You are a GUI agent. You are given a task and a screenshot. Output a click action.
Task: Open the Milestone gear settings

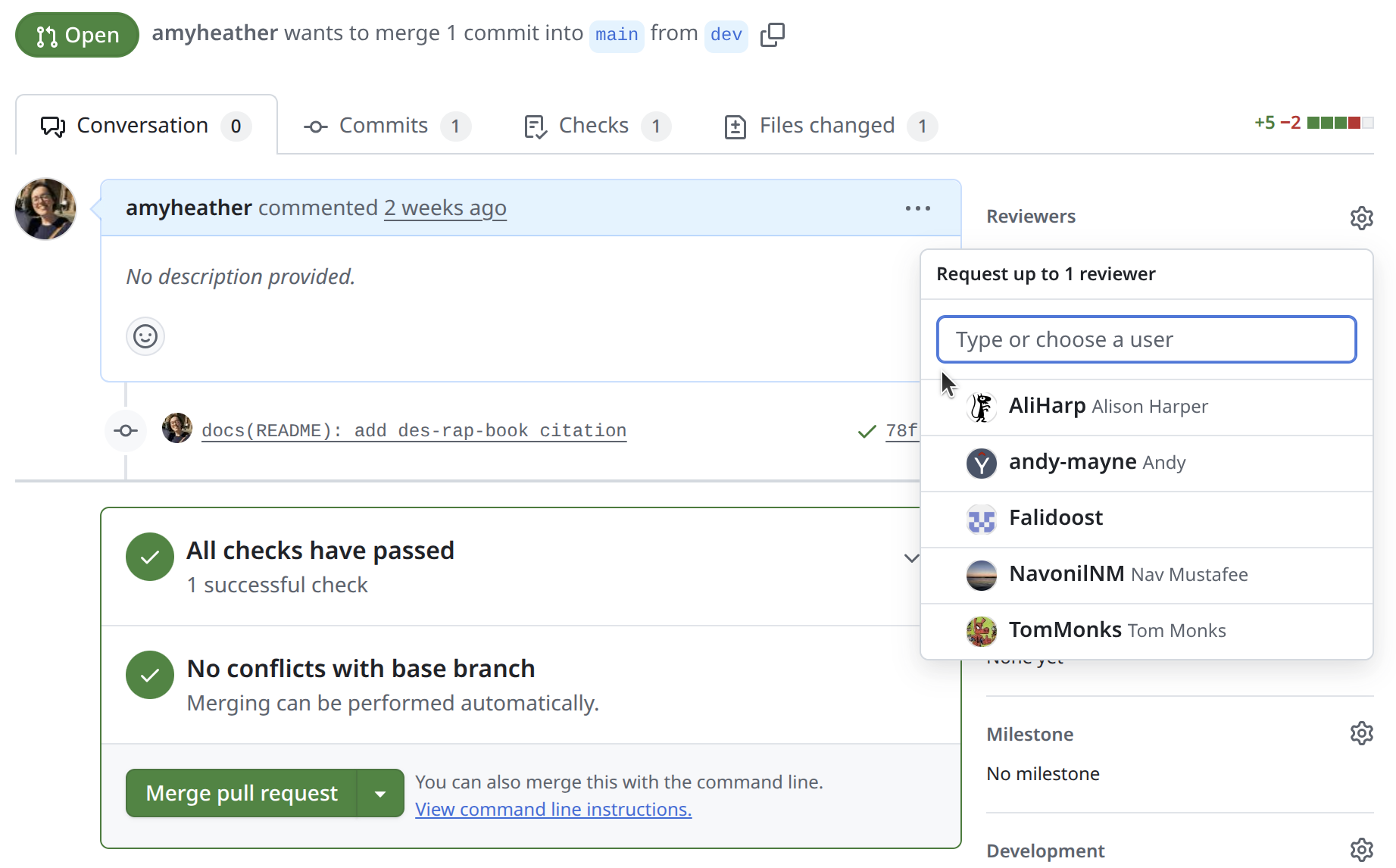(1361, 733)
